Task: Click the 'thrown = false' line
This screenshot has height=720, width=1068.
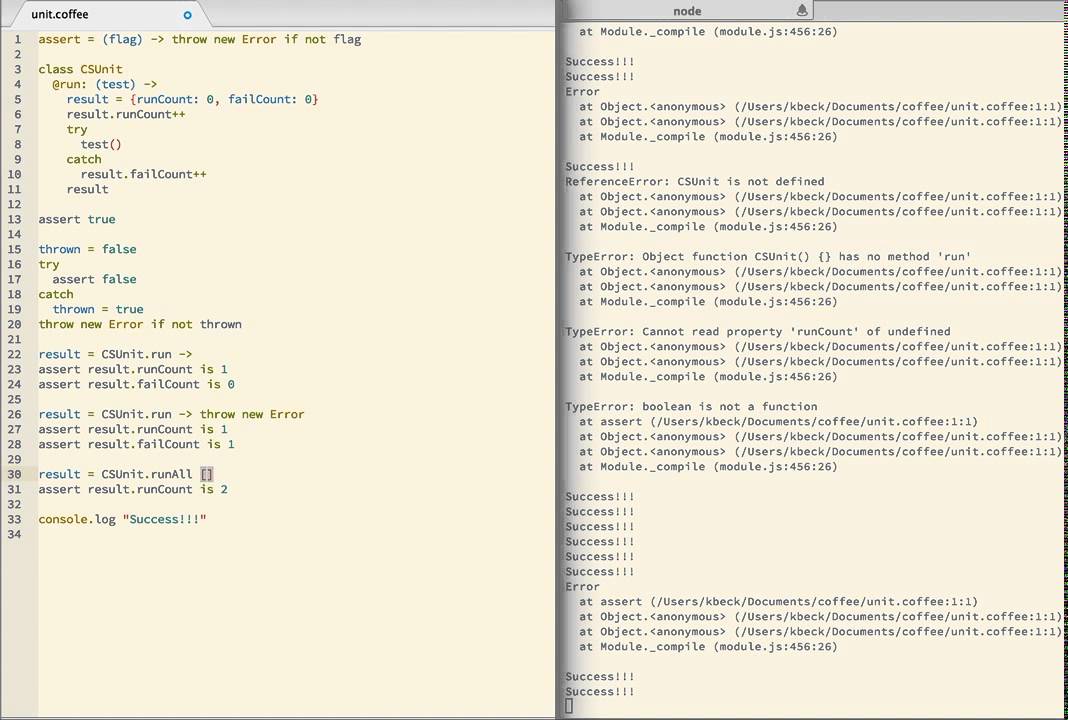Action: [x=87, y=249]
